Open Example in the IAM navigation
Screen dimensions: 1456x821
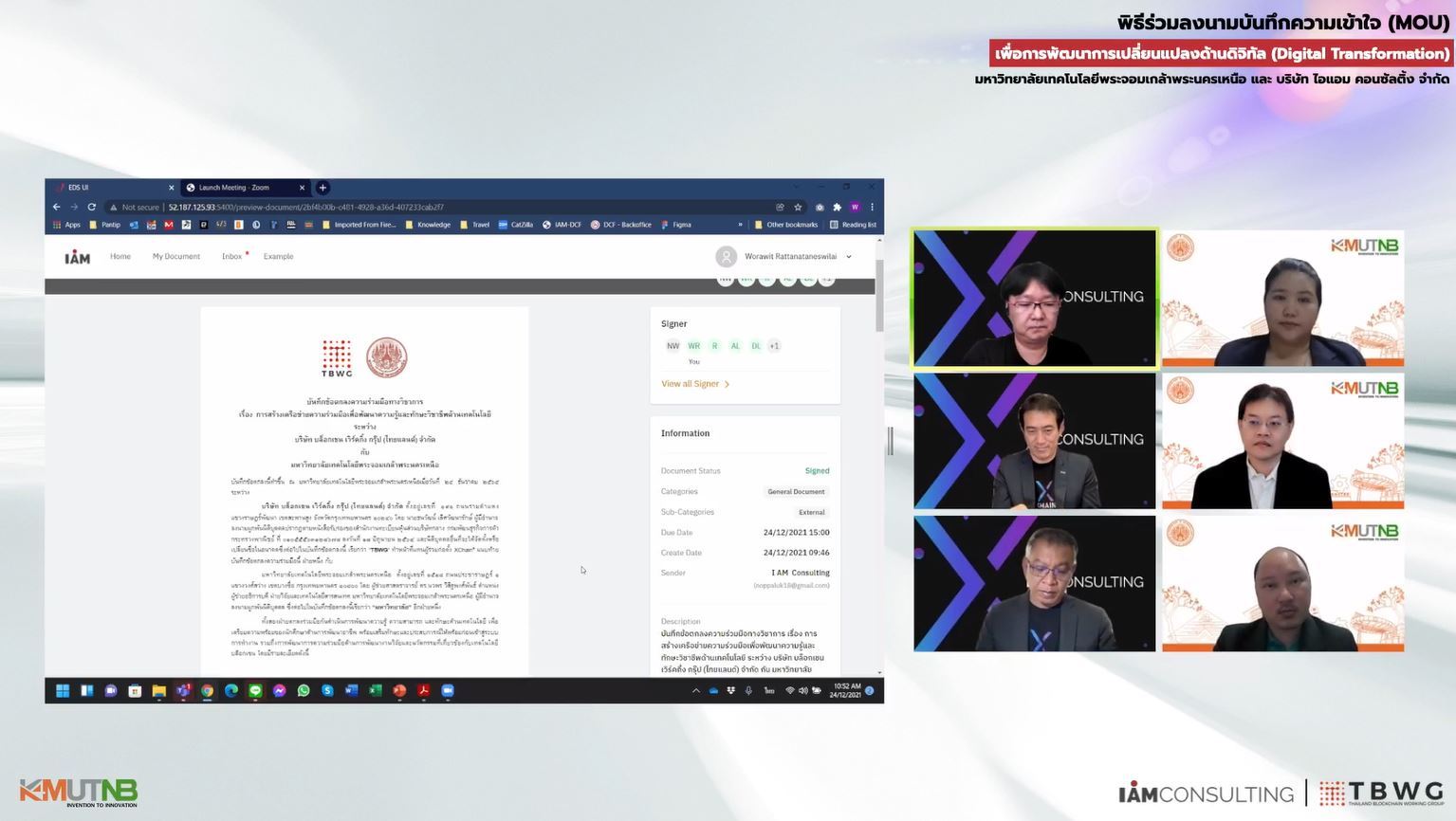[279, 257]
